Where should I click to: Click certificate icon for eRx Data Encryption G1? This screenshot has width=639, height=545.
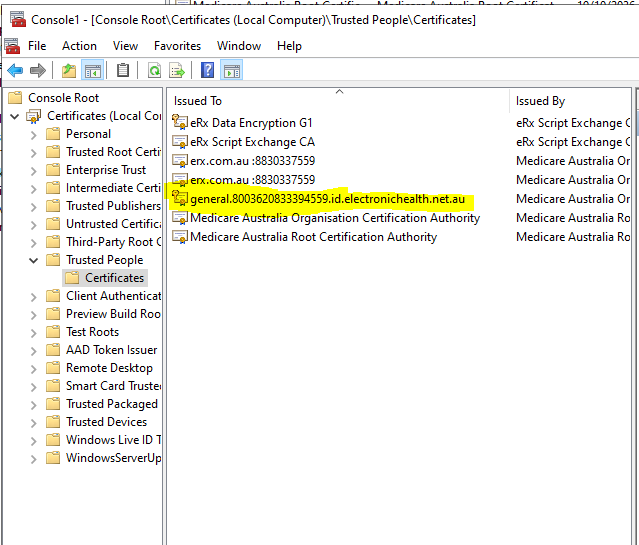pos(180,122)
